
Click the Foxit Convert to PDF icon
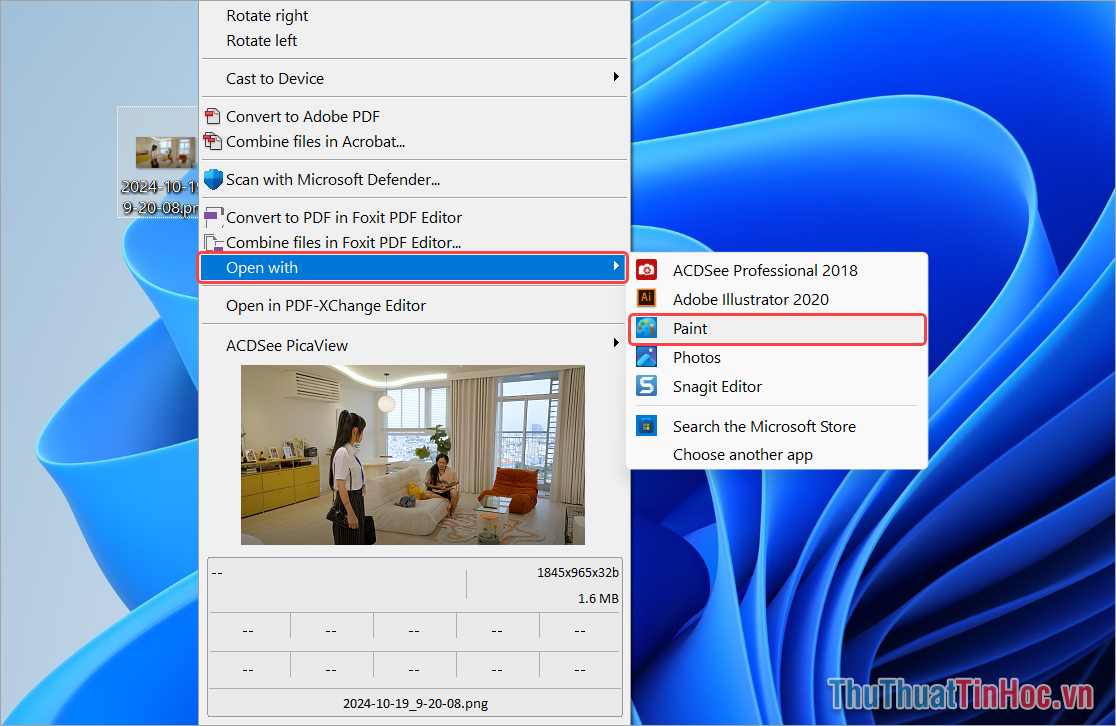[x=213, y=217]
